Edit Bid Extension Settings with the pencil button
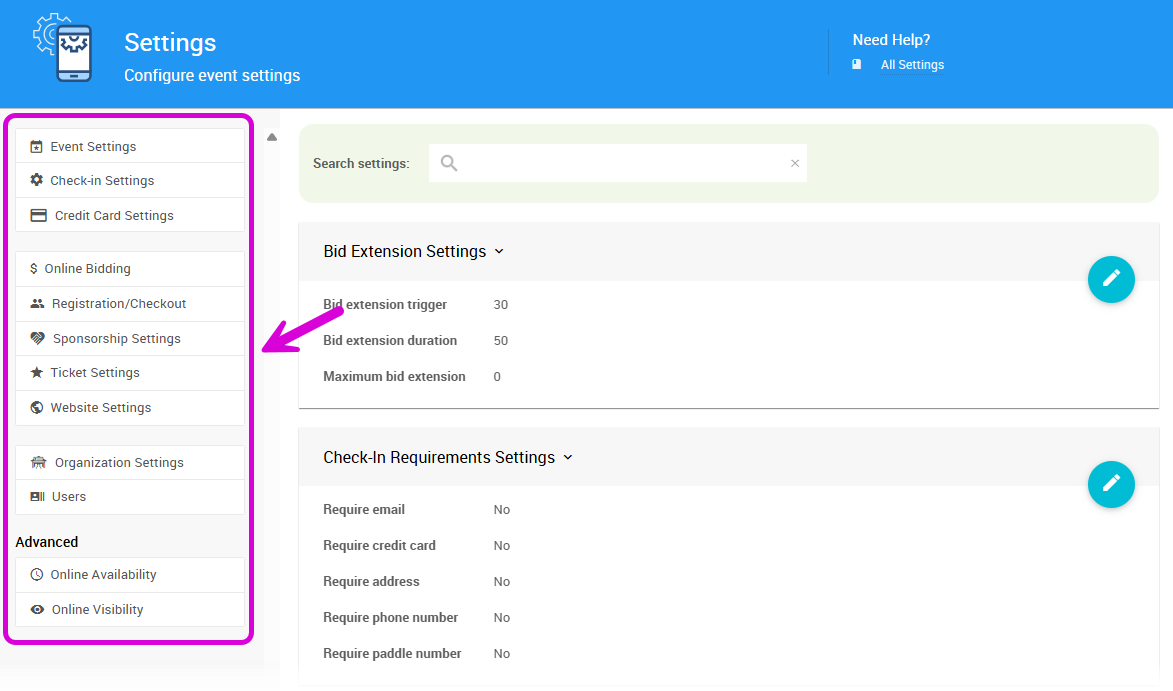This screenshot has height=691, width=1173. (1111, 280)
